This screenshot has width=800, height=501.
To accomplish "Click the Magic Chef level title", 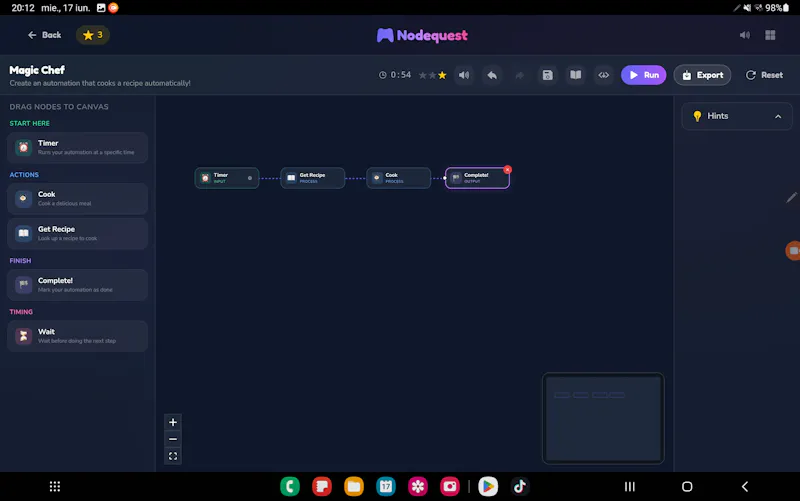I will click(x=37, y=70).
